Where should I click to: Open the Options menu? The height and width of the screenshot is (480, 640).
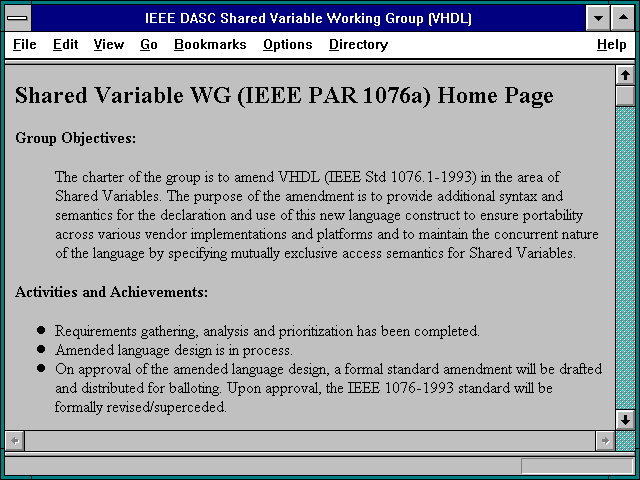tap(288, 44)
